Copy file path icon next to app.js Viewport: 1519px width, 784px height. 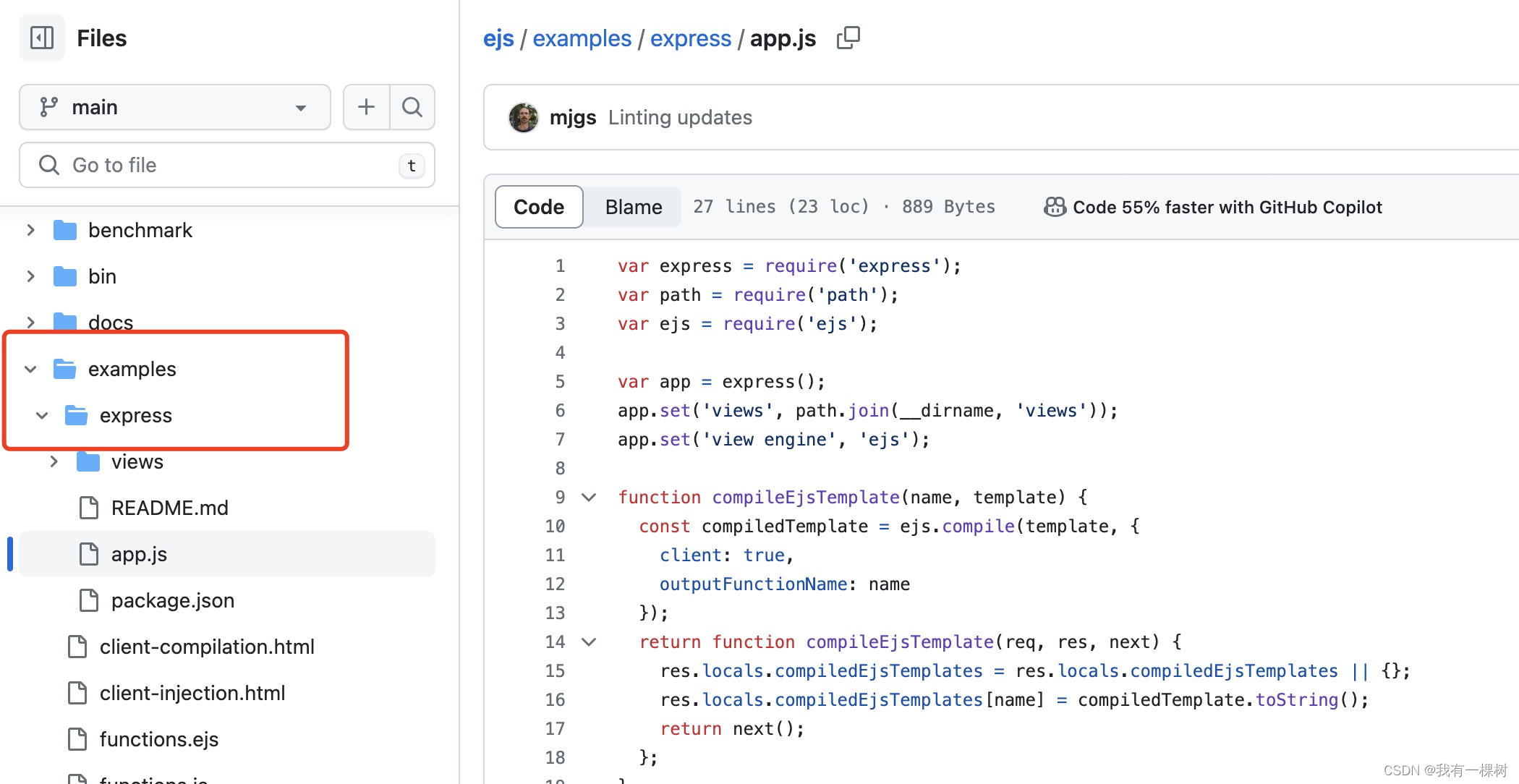(848, 38)
